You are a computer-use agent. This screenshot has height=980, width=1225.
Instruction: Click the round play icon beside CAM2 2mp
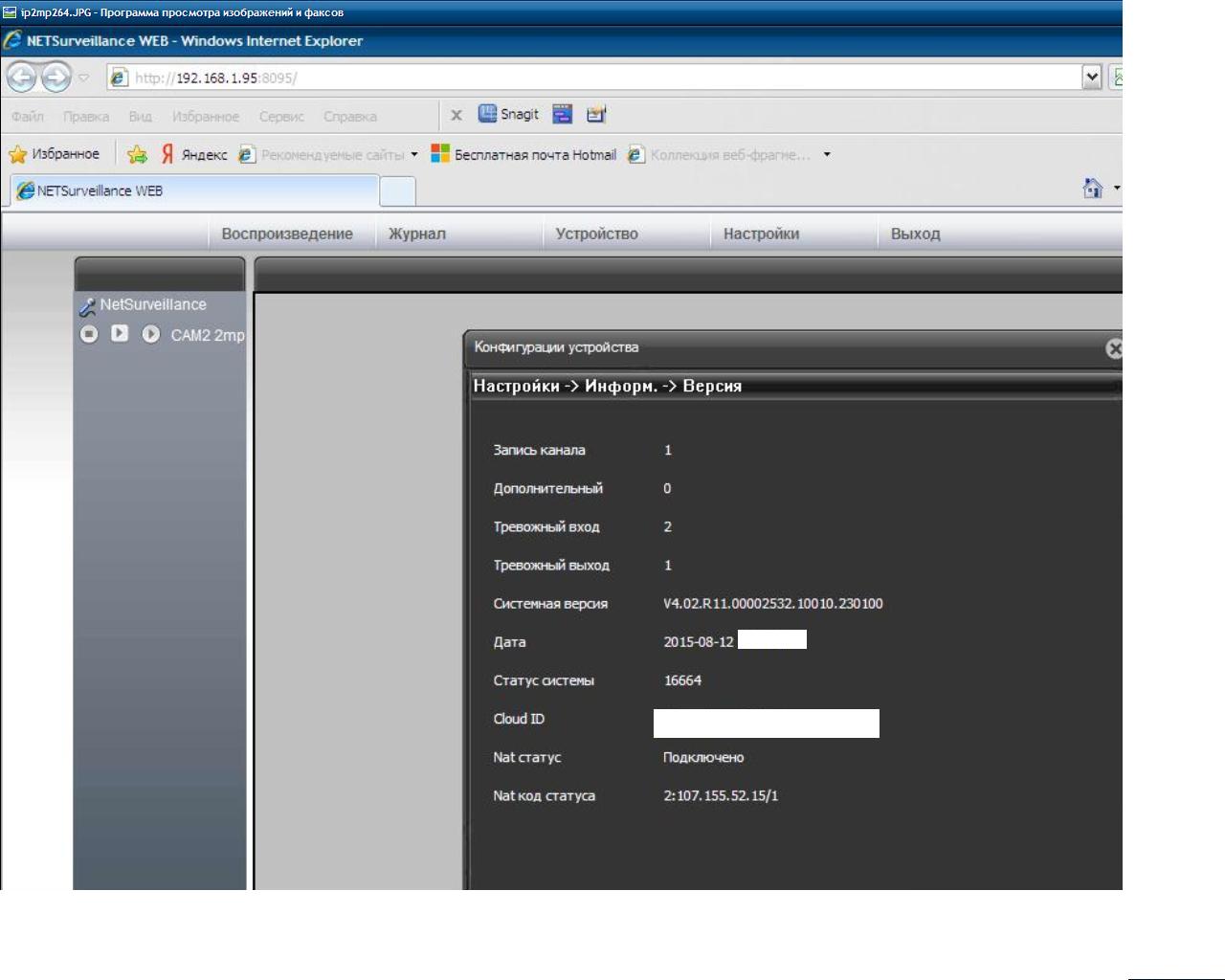[150, 334]
